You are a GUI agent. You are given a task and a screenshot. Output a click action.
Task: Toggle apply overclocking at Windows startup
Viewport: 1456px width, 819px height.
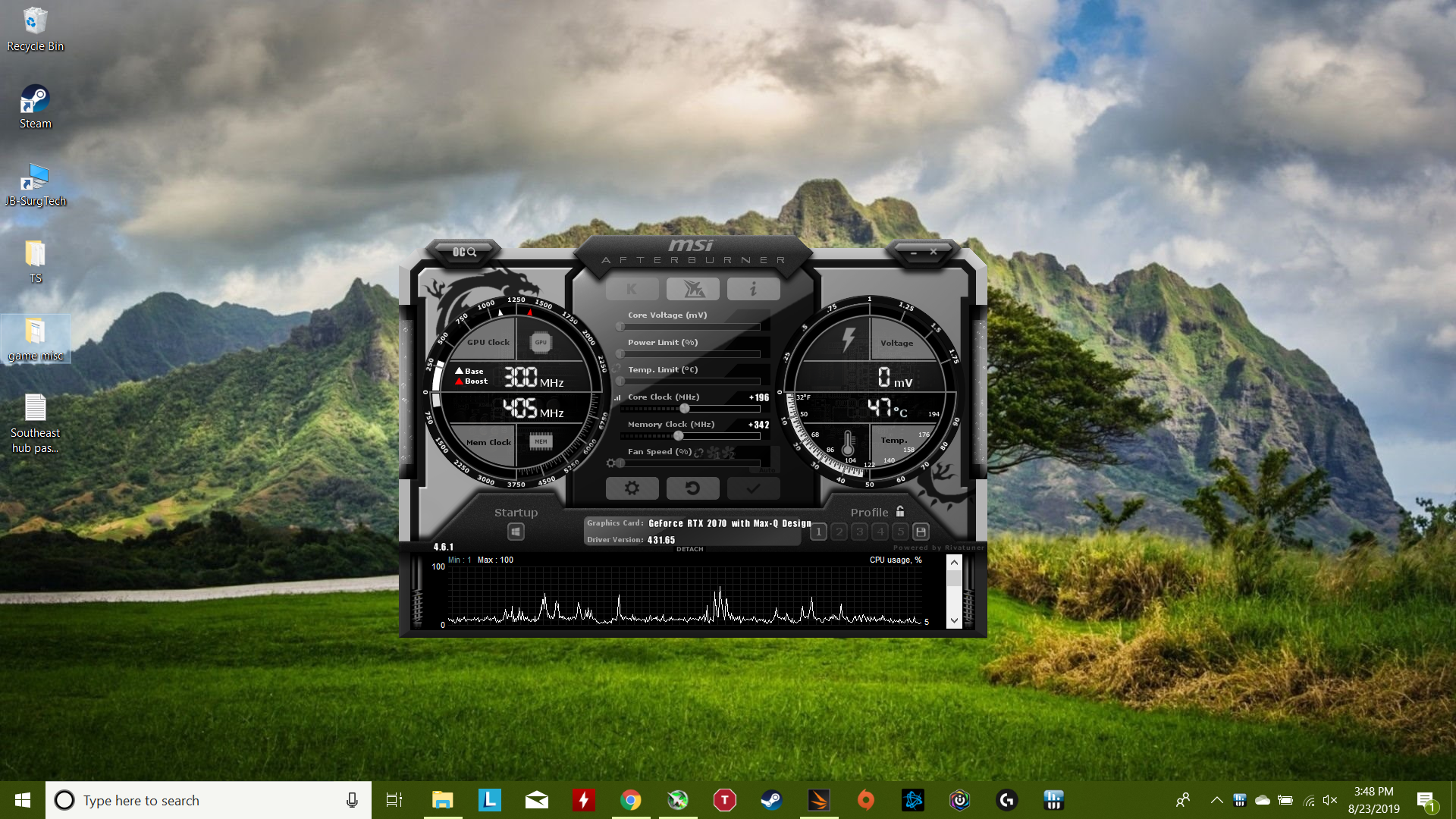coord(516,532)
